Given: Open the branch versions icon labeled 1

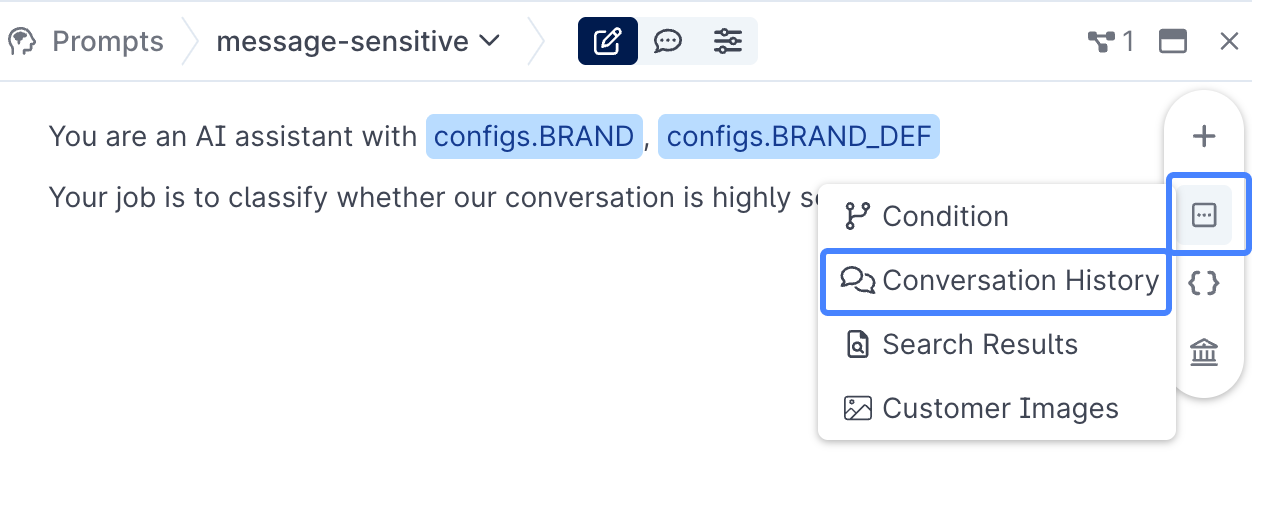Looking at the screenshot, I should (1111, 41).
